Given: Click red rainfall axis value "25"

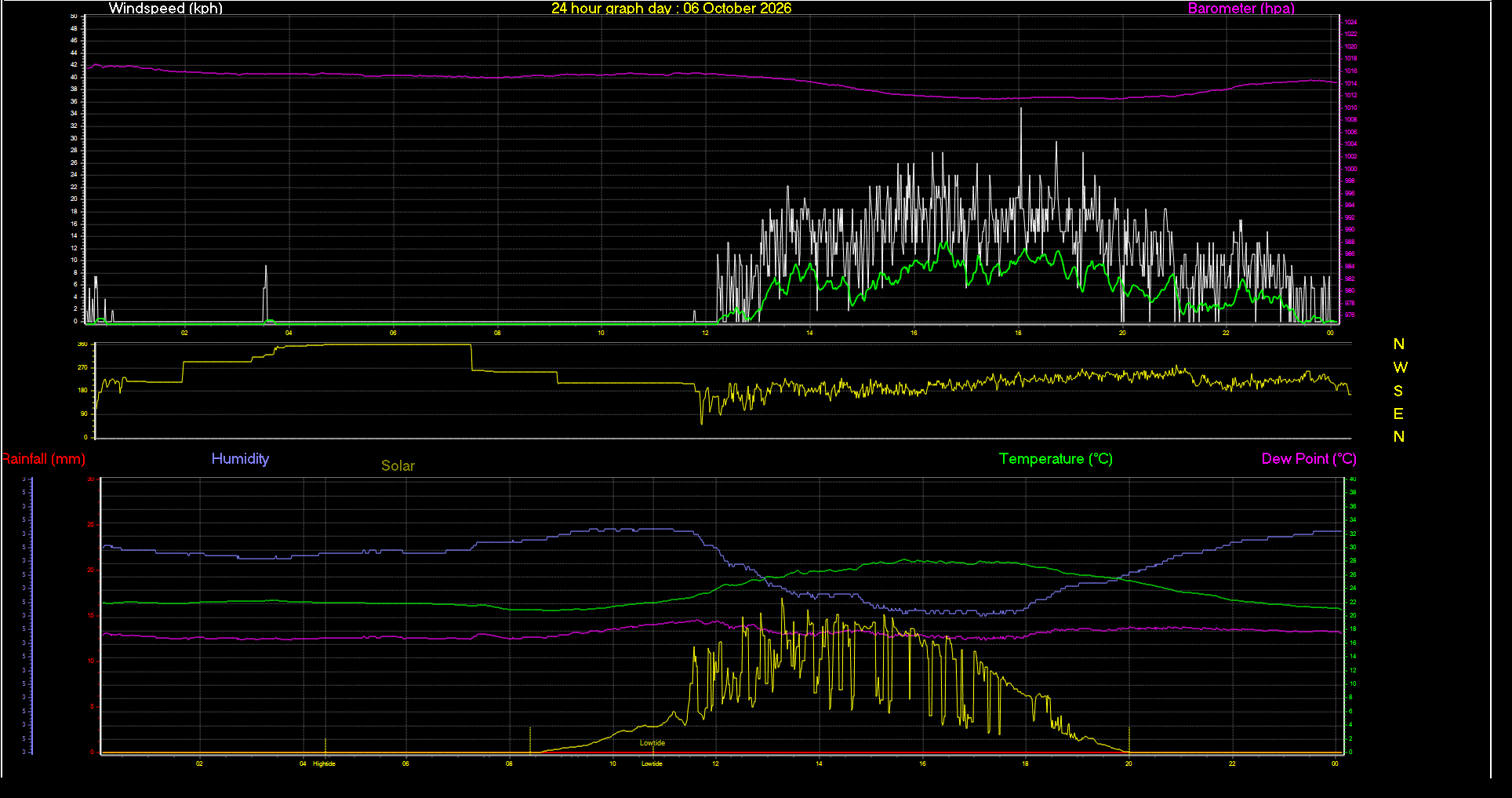Looking at the screenshot, I should point(91,524).
